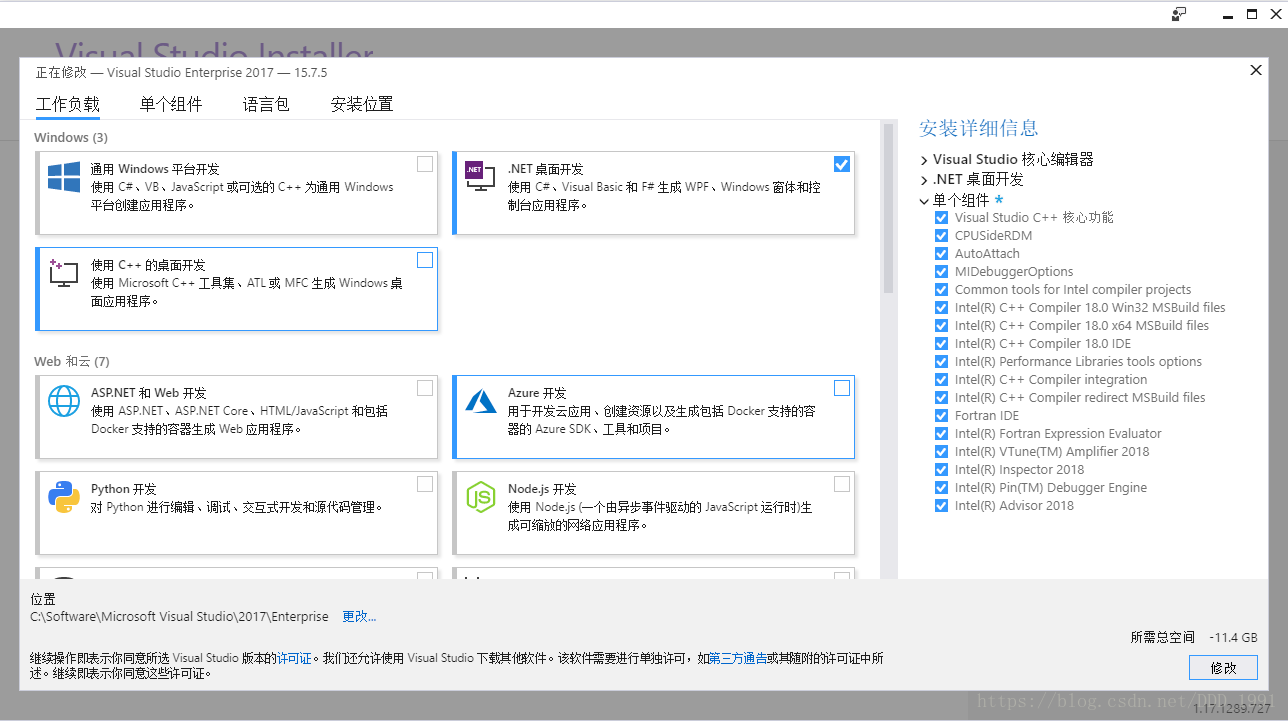Expand the .NET 桌面开发 details section
This screenshot has height=721, width=1288.
coord(924,181)
